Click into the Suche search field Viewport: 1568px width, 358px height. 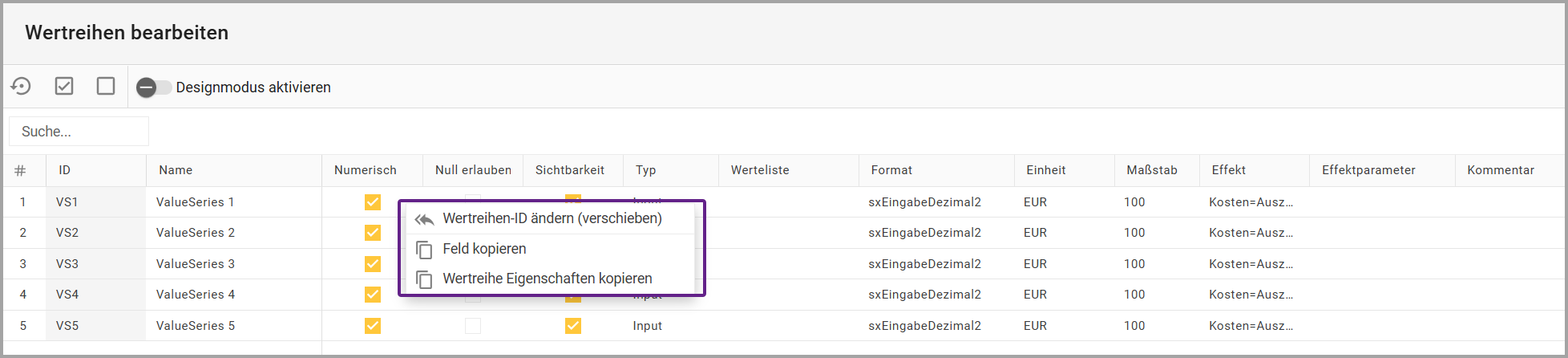tap(79, 132)
